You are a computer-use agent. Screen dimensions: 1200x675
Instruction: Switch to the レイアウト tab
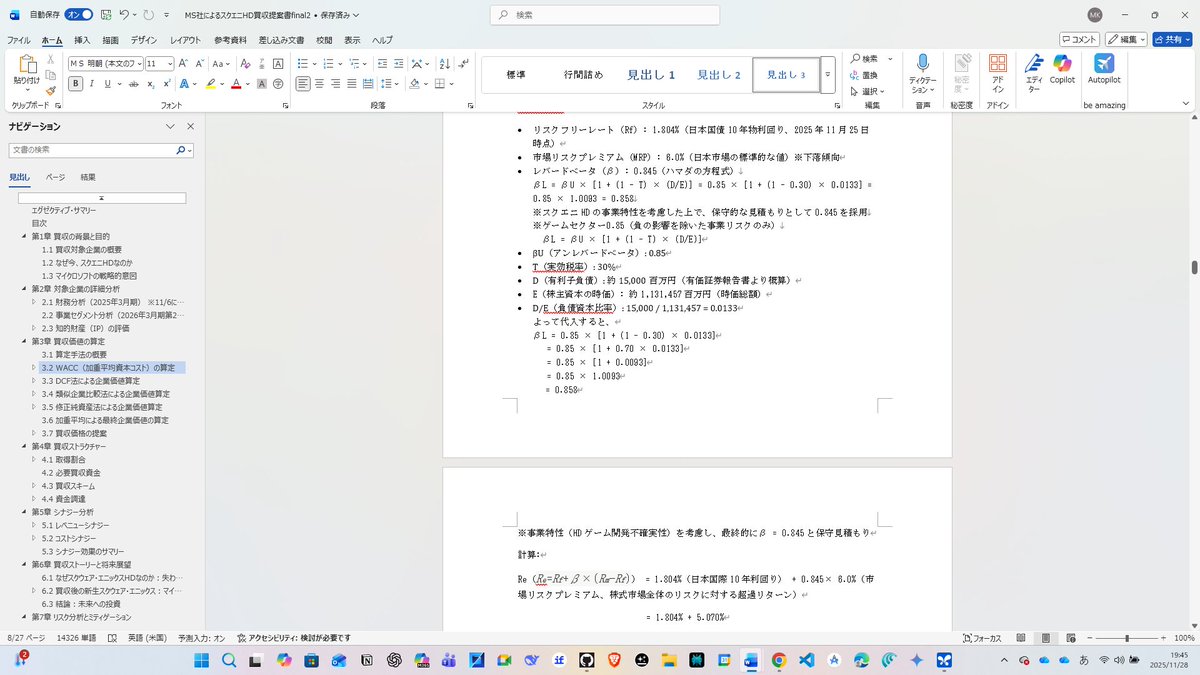184,40
